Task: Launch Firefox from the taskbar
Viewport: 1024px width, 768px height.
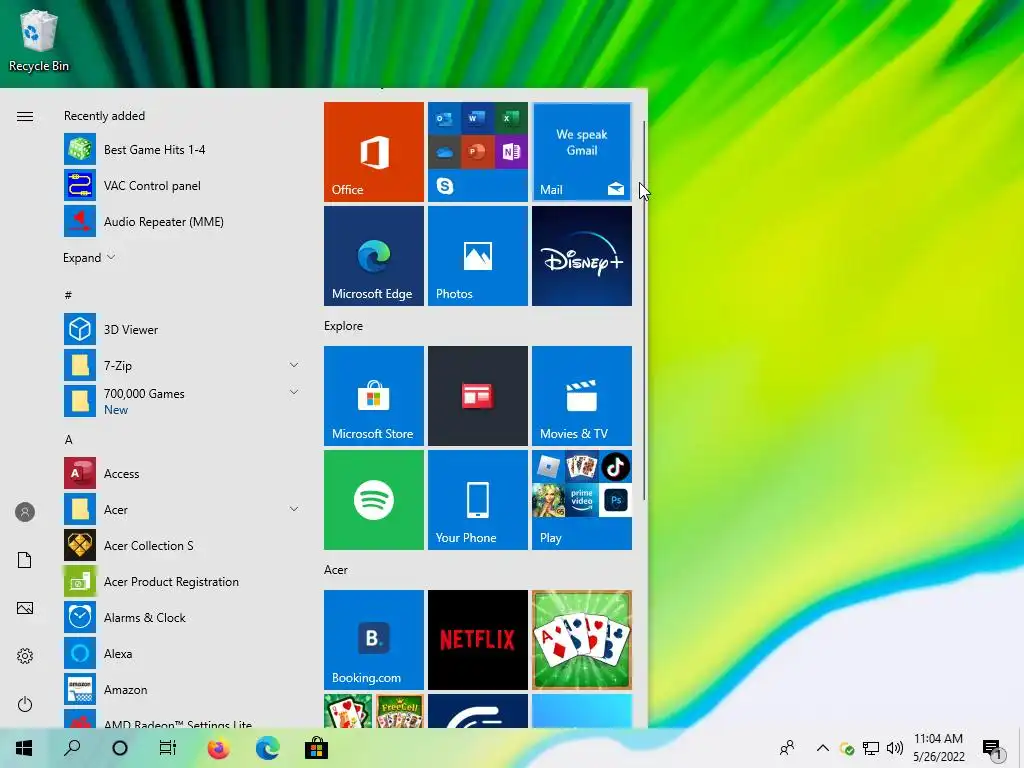Action: [218, 748]
